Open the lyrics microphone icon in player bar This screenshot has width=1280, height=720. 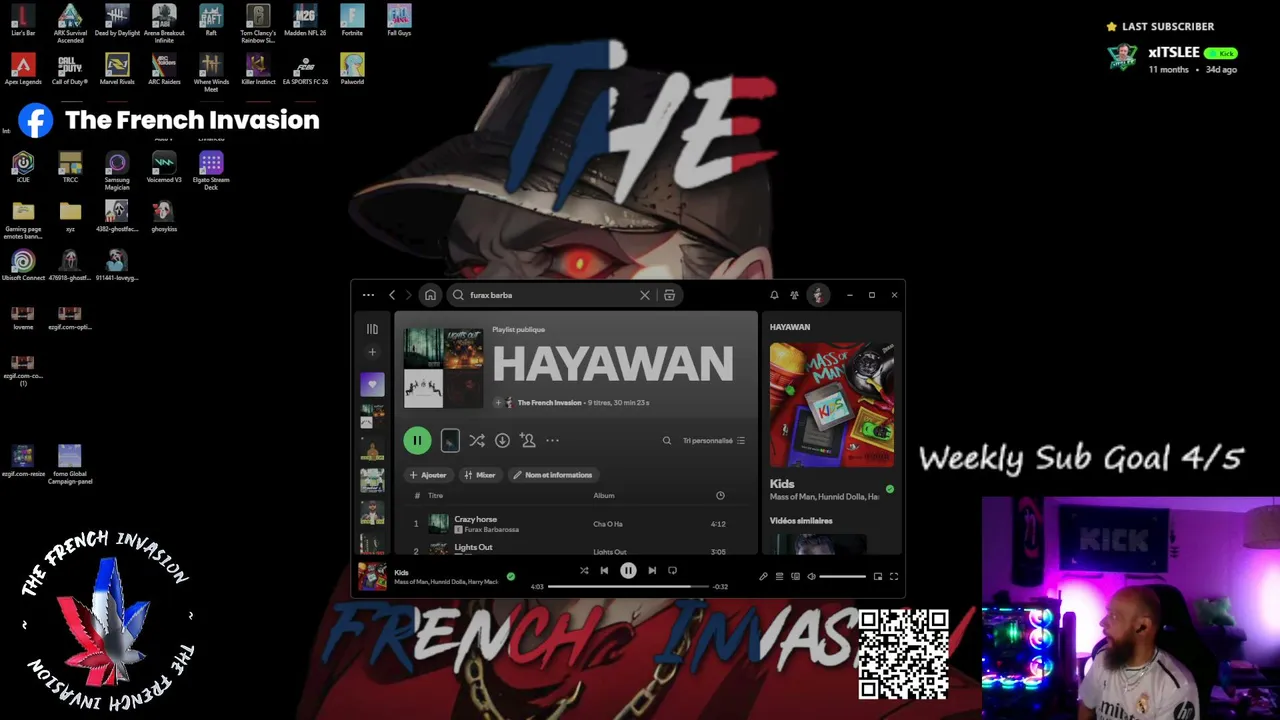pyautogui.click(x=763, y=576)
